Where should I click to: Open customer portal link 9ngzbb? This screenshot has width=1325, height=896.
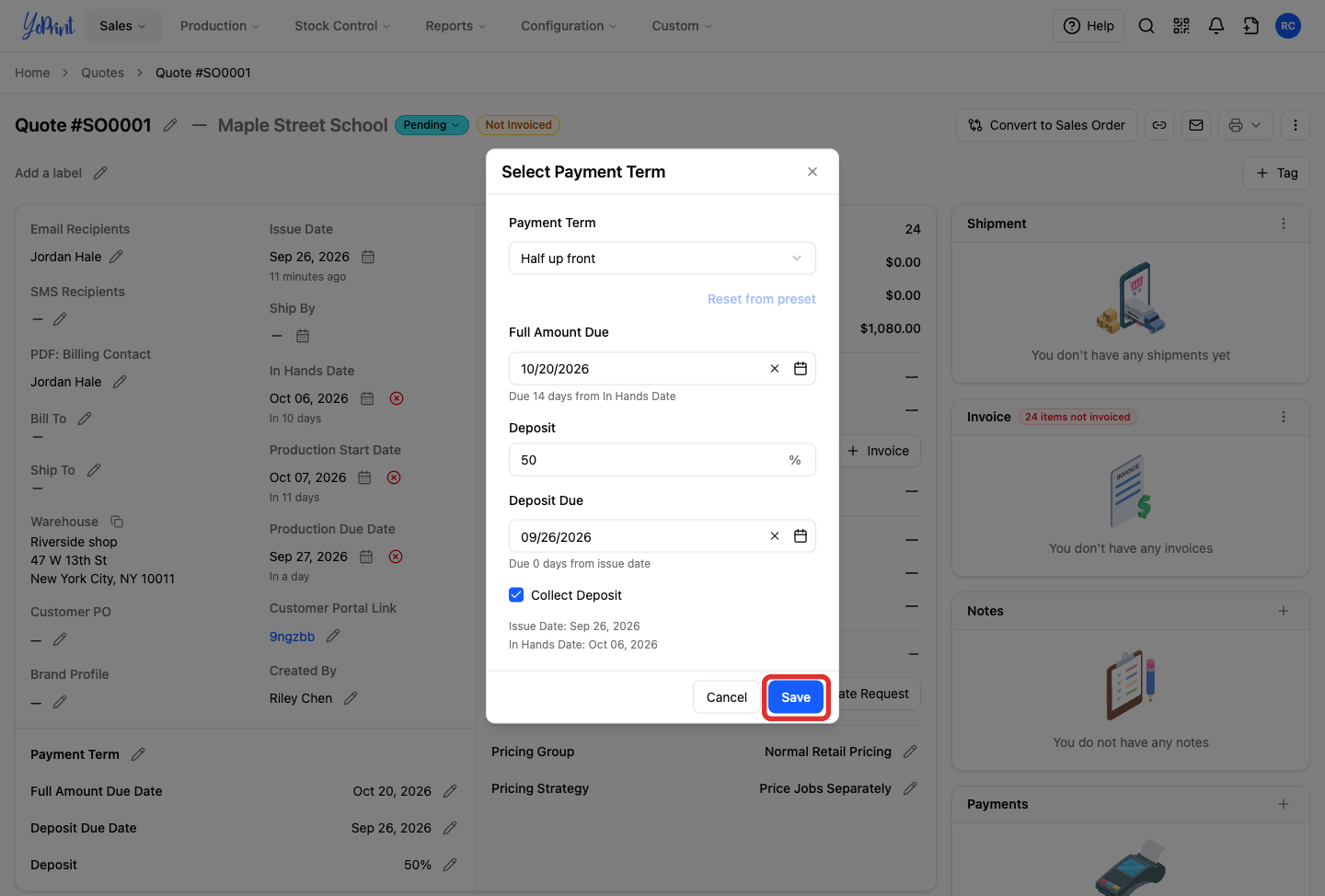(x=293, y=637)
